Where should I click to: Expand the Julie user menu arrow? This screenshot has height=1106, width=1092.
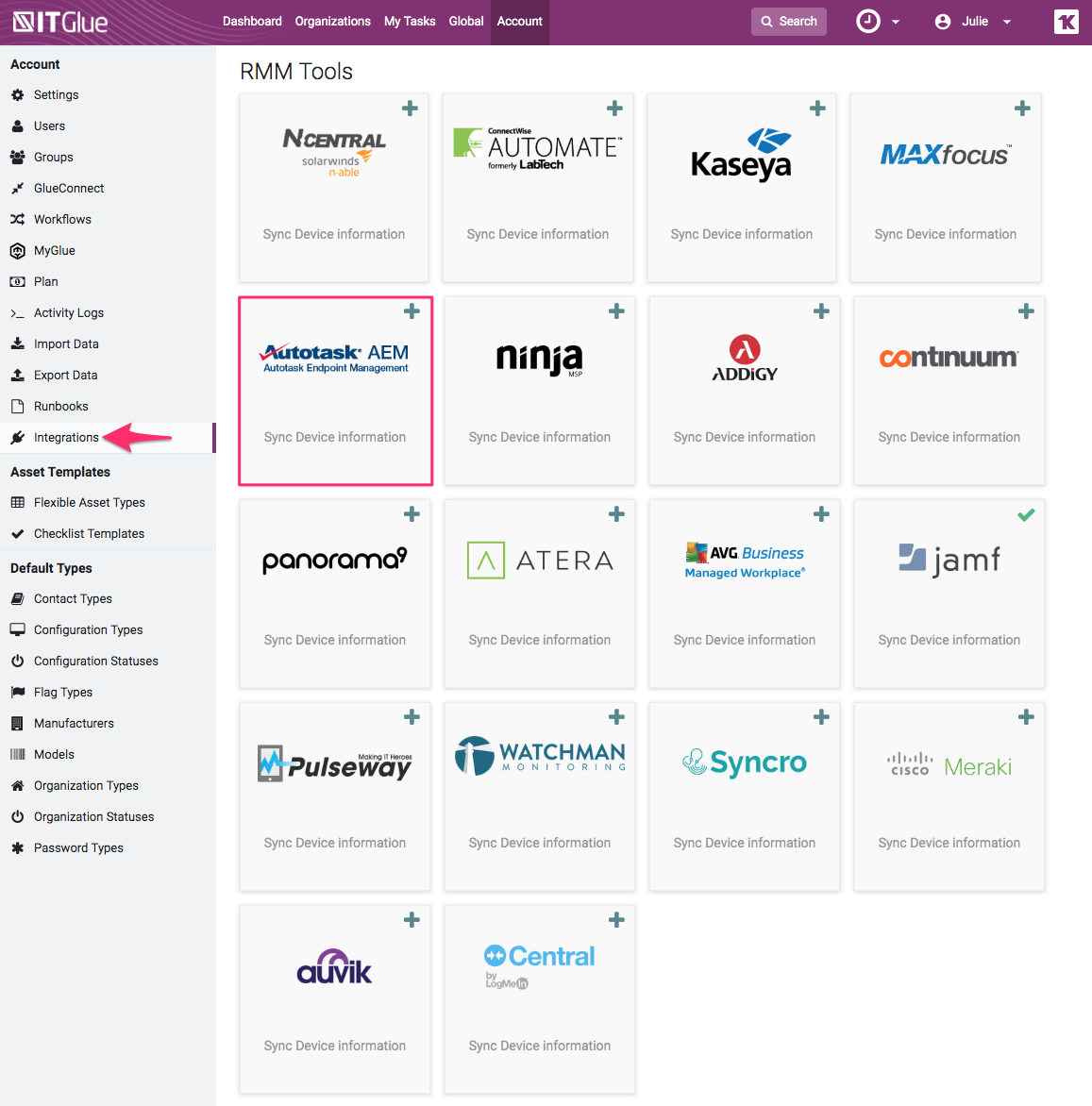pyautogui.click(x=1007, y=23)
